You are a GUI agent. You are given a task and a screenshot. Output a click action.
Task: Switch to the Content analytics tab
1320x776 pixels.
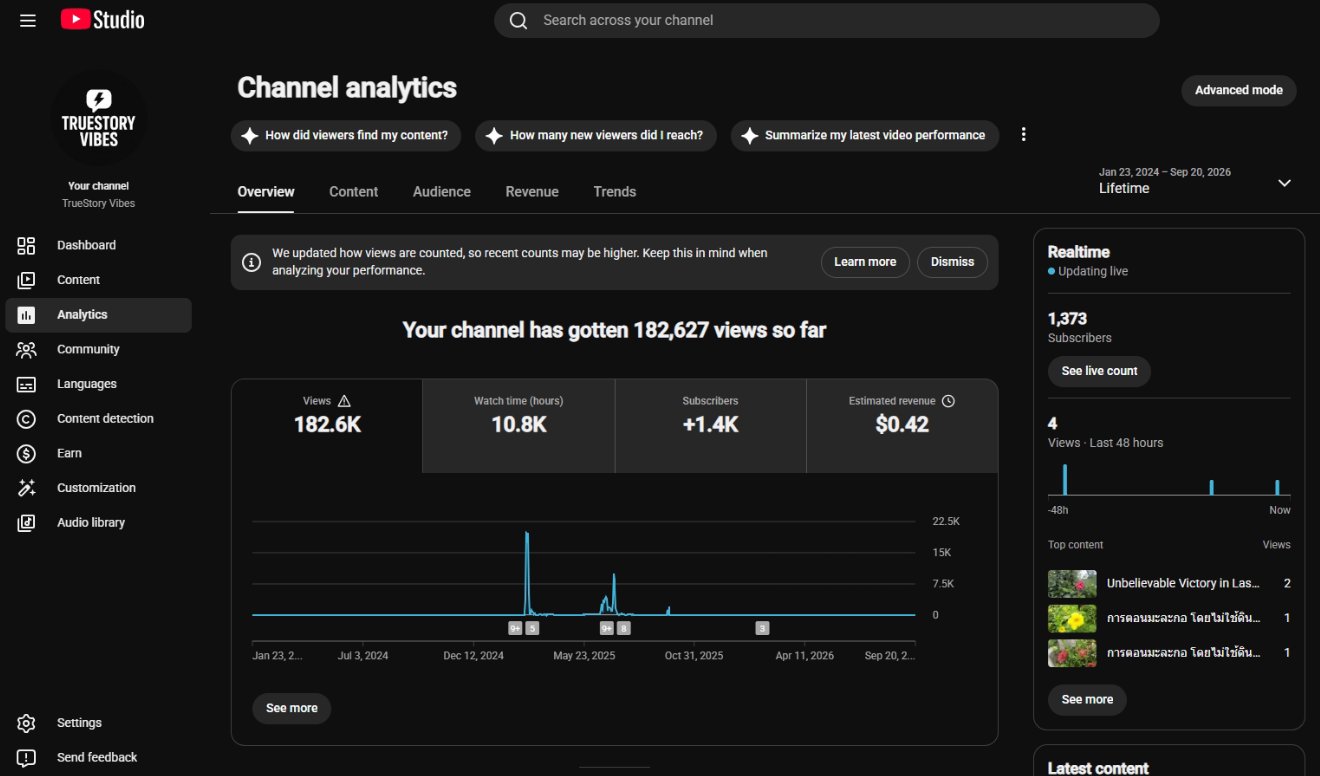(354, 192)
